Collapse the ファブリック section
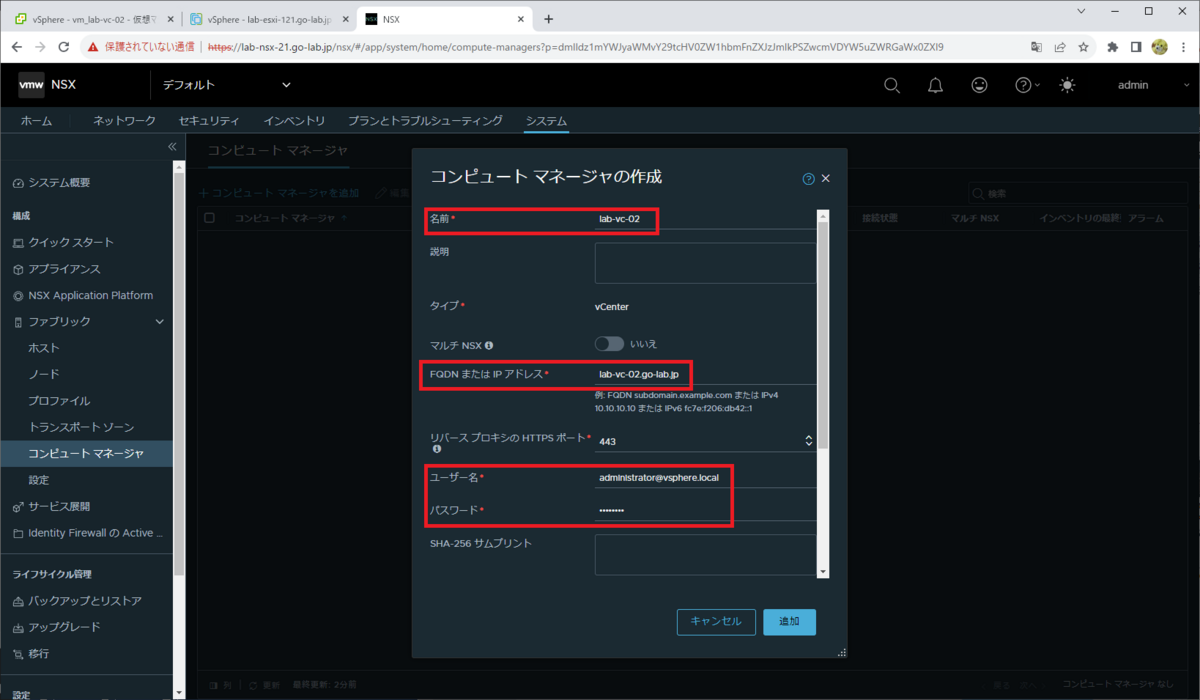The width and height of the screenshot is (1200, 700). click(159, 321)
